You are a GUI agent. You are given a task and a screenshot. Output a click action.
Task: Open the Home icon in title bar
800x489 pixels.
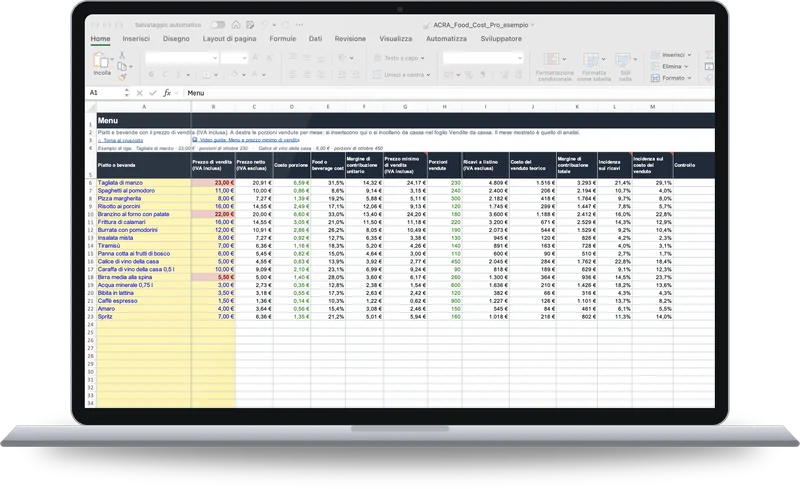pos(236,25)
